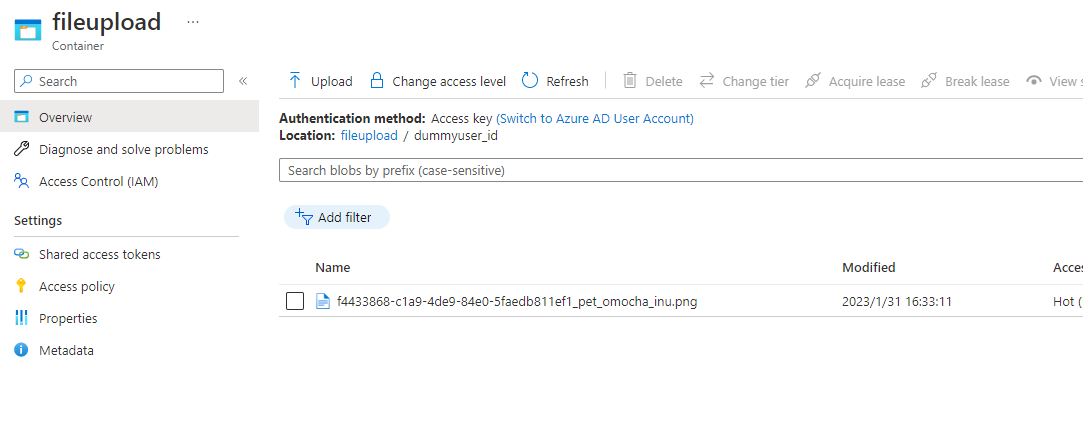Sort by the Name column header
Image resolution: width=1083 pixels, height=433 pixels.
point(332,267)
